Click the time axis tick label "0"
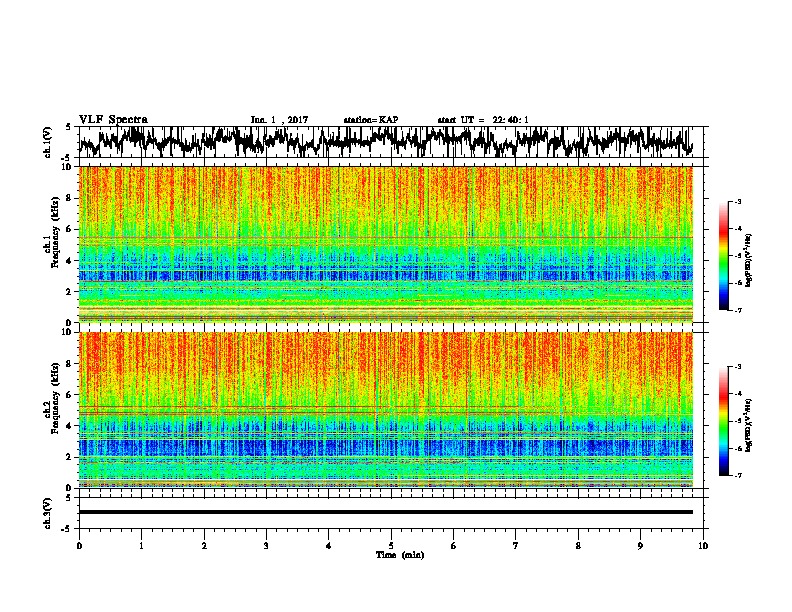The width and height of the screenshot is (792, 612). pyautogui.click(x=79, y=546)
